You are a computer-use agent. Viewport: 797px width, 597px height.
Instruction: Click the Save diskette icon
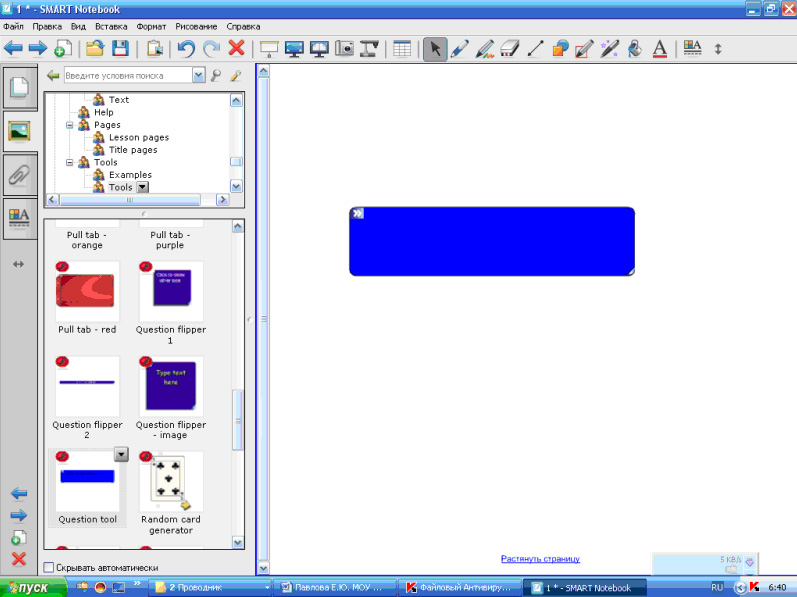click(x=120, y=48)
